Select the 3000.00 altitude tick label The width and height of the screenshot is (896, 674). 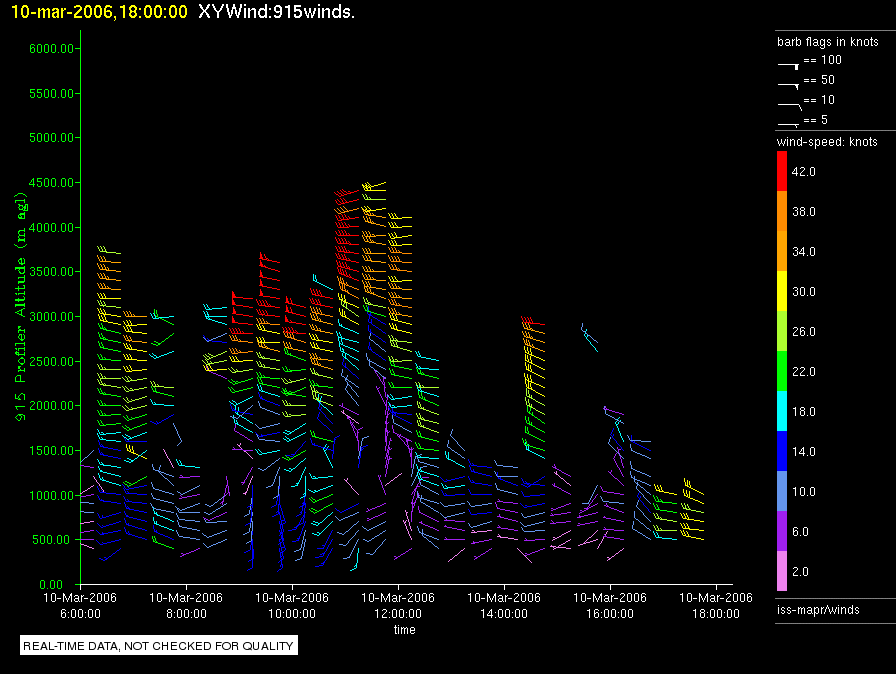[x=50, y=317]
